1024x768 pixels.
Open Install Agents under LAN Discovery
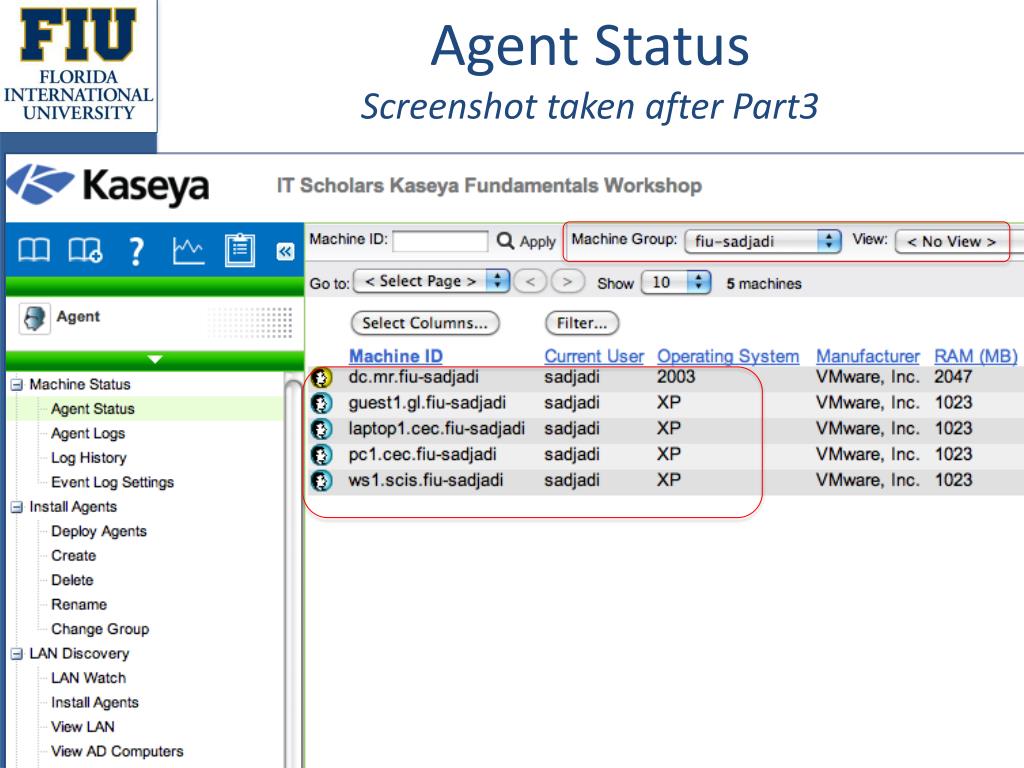(95, 703)
